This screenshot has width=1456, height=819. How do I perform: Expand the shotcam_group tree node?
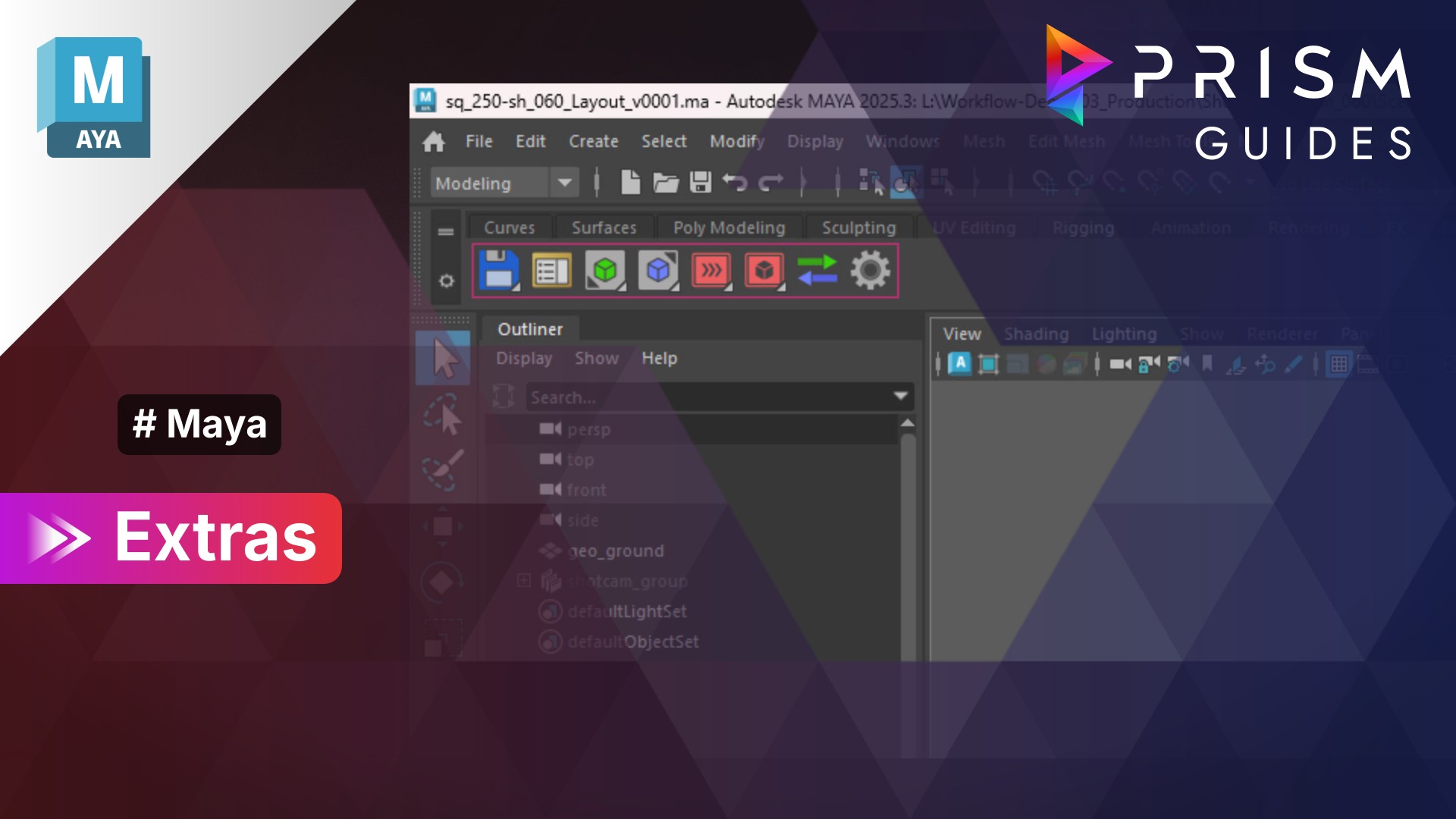523,581
